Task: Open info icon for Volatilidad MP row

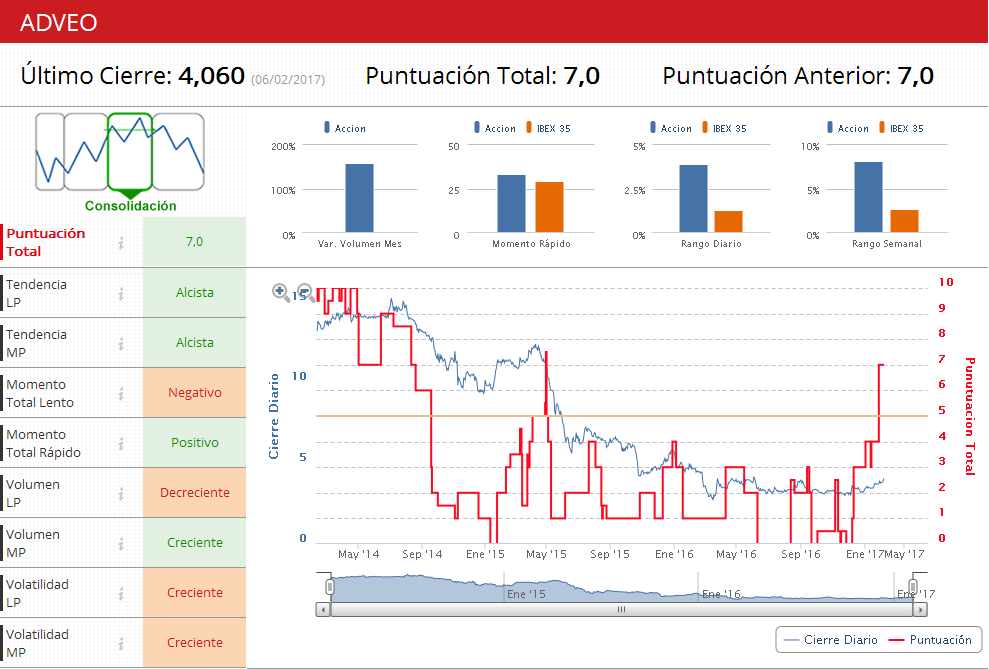Action: coord(121,643)
